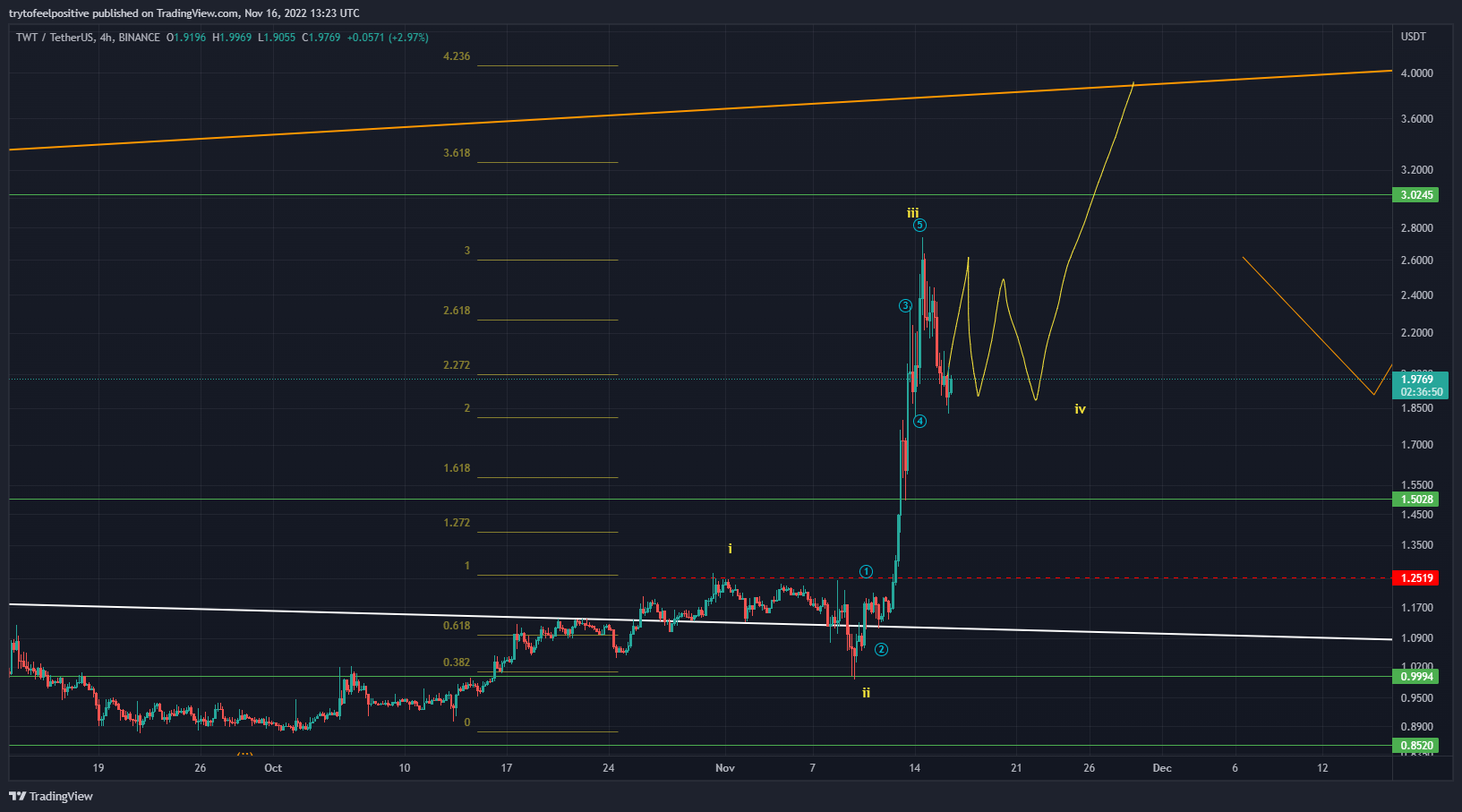Click the USDT currency label
1462x812 pixels.
[1414, 37]
